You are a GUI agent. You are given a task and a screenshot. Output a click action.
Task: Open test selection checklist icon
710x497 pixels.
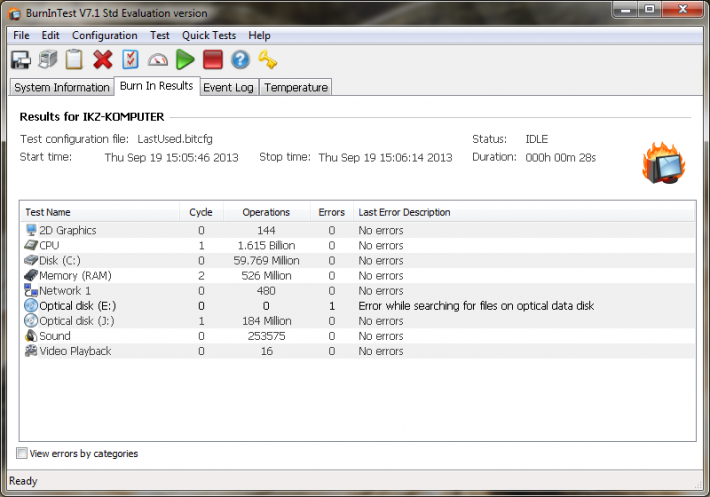(130, 60)
